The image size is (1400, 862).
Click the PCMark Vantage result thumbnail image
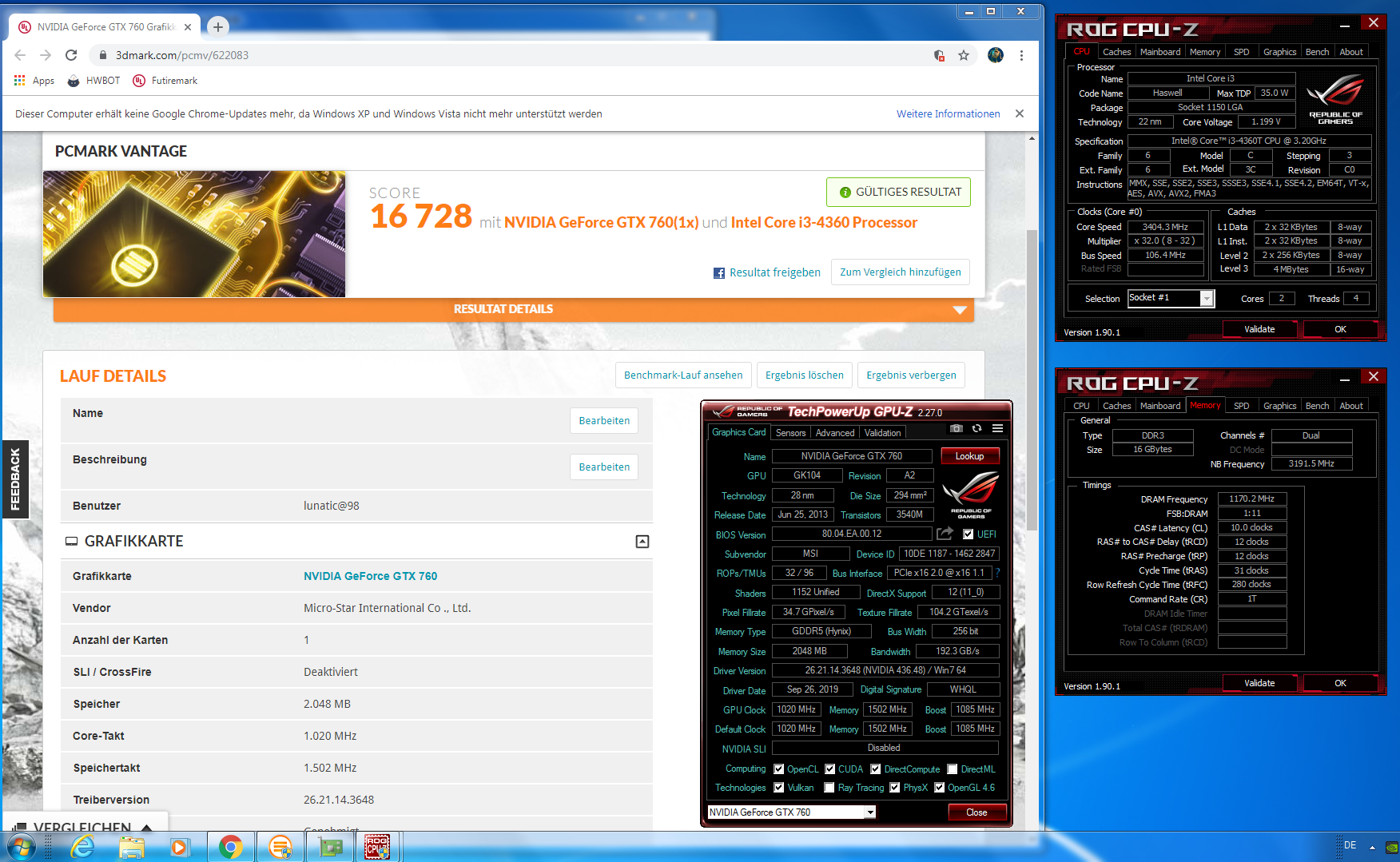(194, 234)
